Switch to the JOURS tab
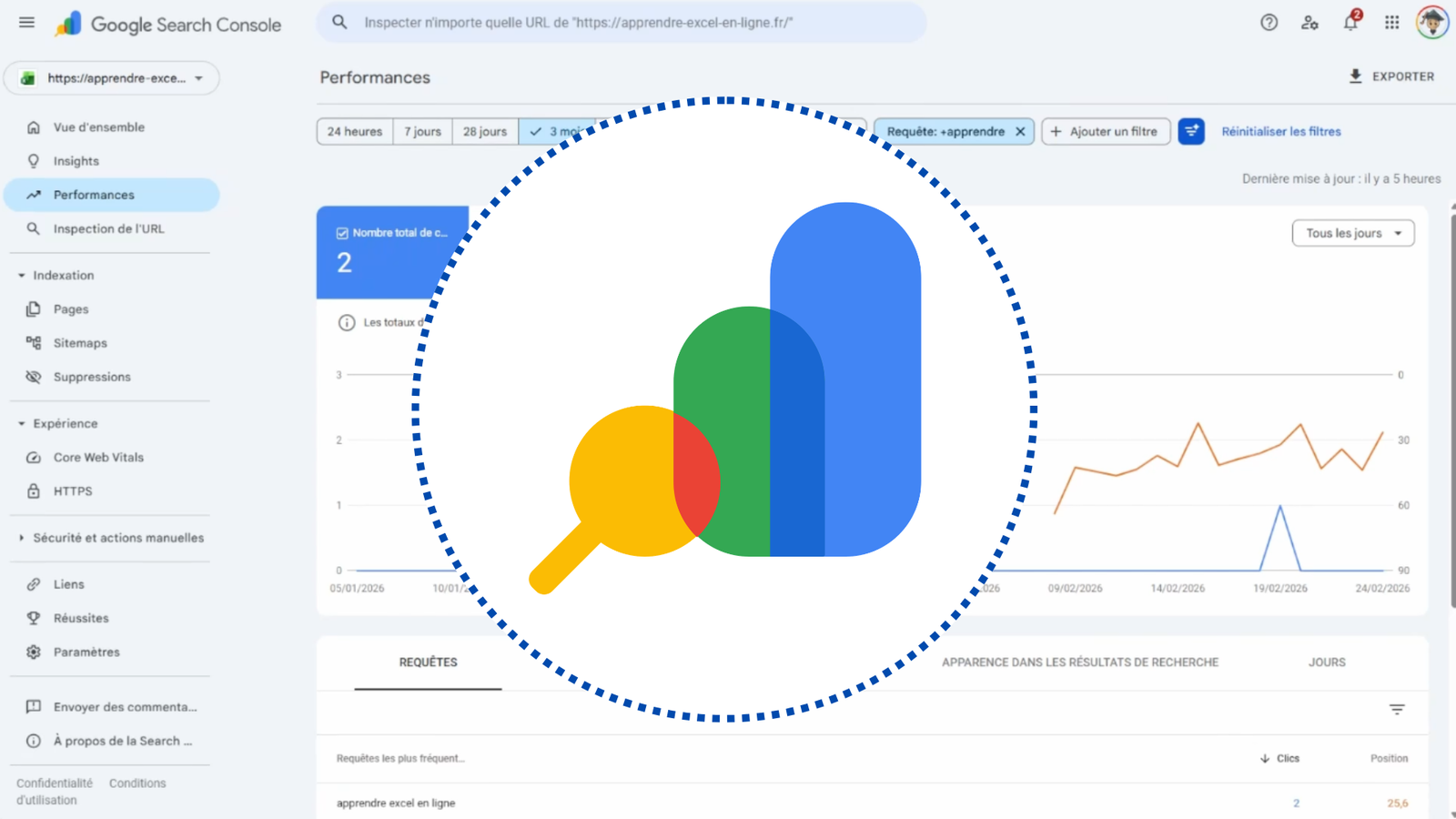 point(1327,662)
